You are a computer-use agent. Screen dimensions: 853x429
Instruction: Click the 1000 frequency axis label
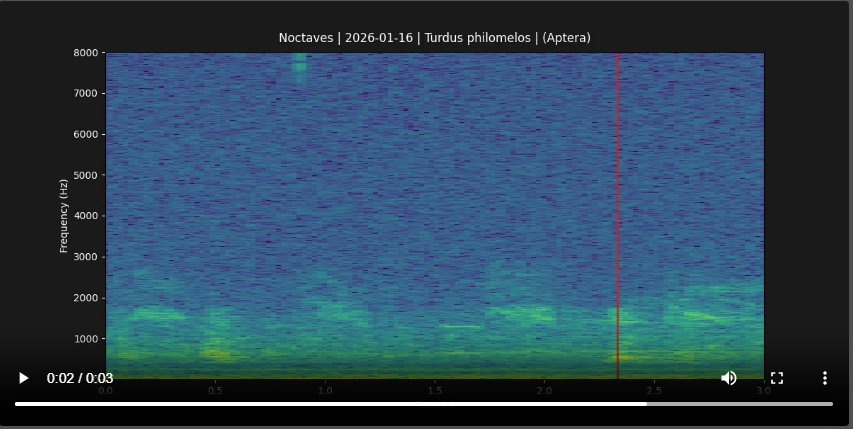coord(86,339)
